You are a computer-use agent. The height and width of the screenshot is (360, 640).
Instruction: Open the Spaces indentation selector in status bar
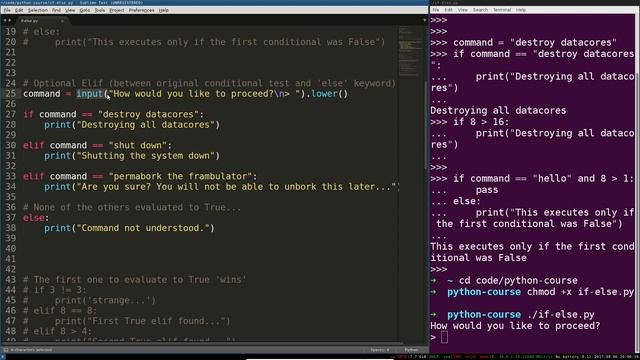click(x=380, y=350)
